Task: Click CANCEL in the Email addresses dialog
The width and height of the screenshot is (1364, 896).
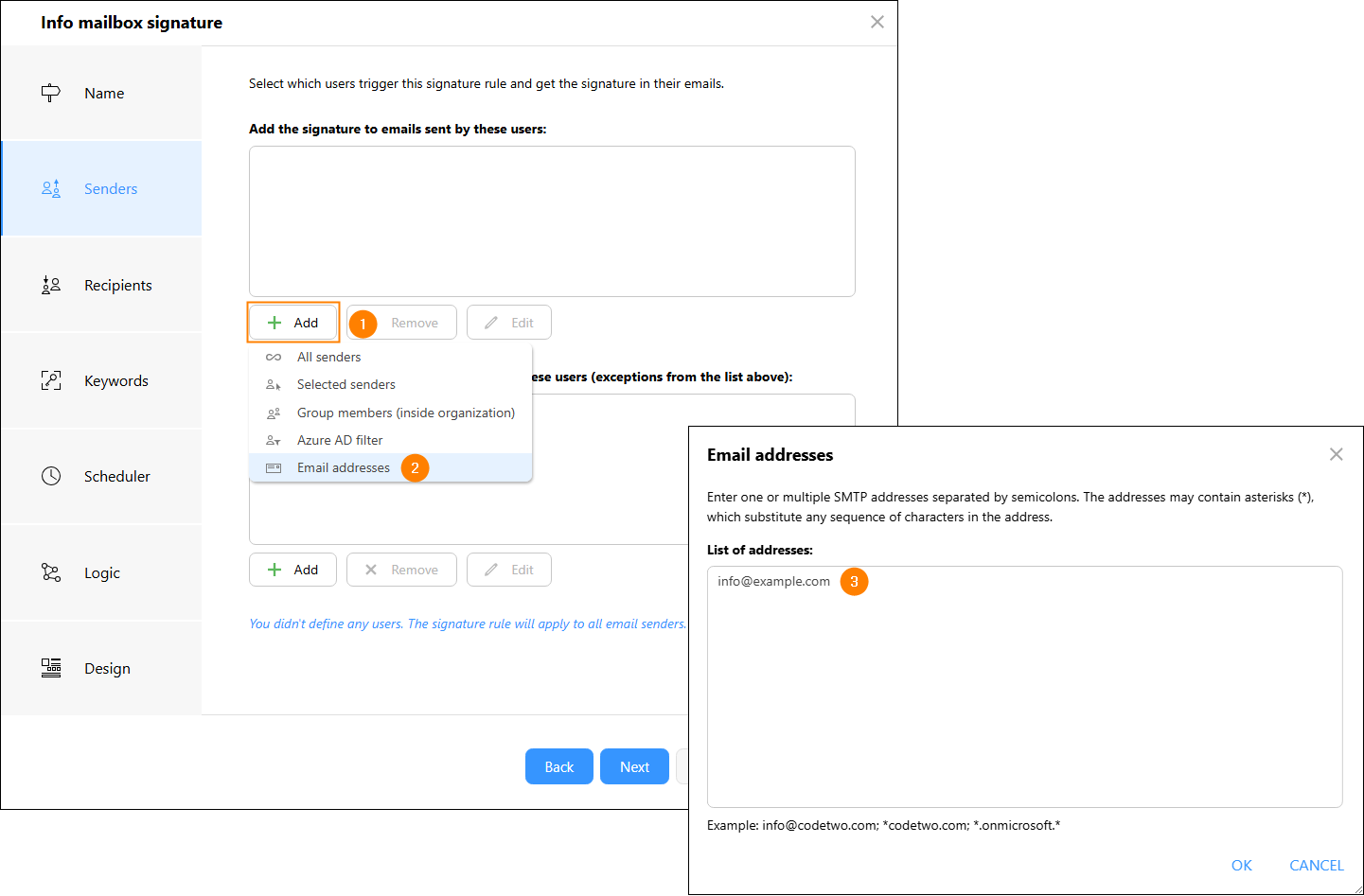Action: (x=1316, y=865)
